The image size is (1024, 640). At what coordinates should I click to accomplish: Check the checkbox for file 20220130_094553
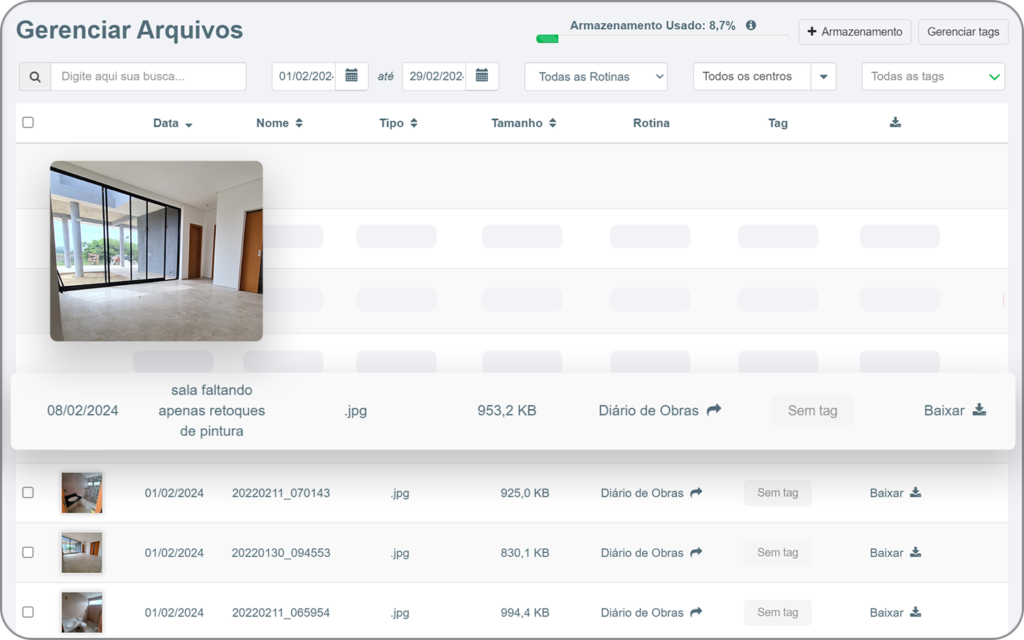28,552
